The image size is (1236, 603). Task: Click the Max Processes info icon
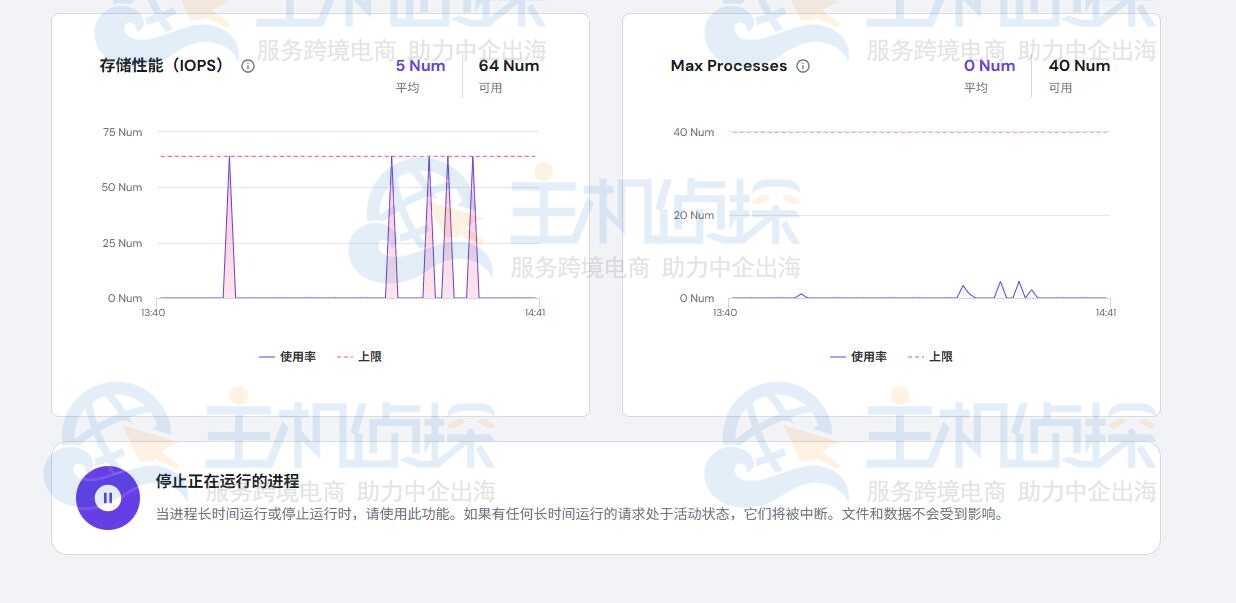[803, 65]
